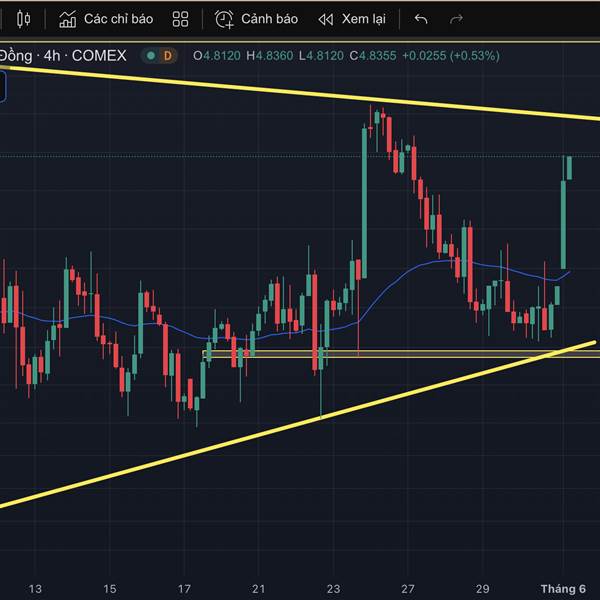The width and height of the screenshot is (600, 600).
Task: Undo the last chart action
Action: (421, 19)
